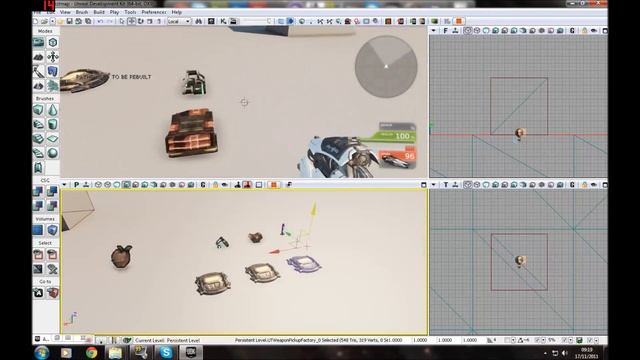The height and width of the screenshot is (360, 640).
Task: Click the Build Lighting toolbar icon
Action: tap(401, 21)
